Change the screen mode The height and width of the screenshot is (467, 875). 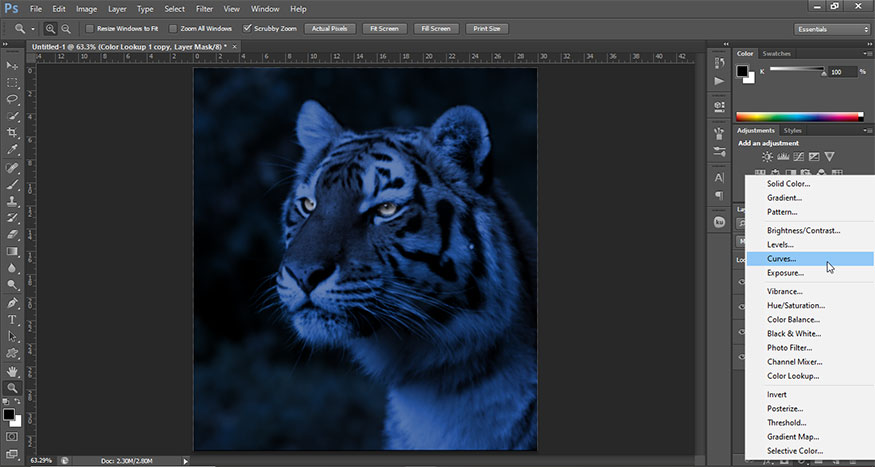click(12, 454)
